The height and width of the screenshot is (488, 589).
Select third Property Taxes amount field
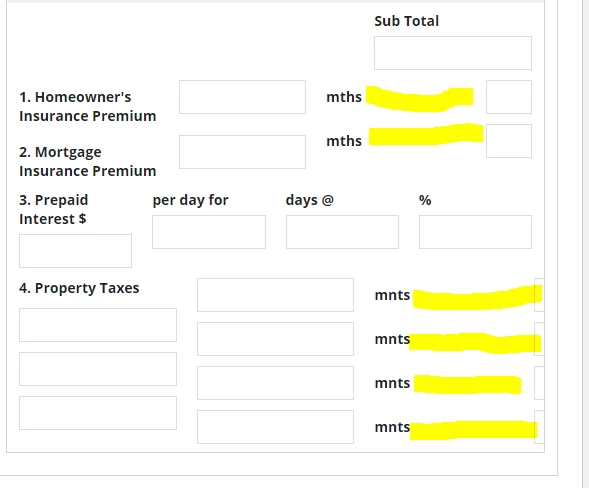[275, 383]
